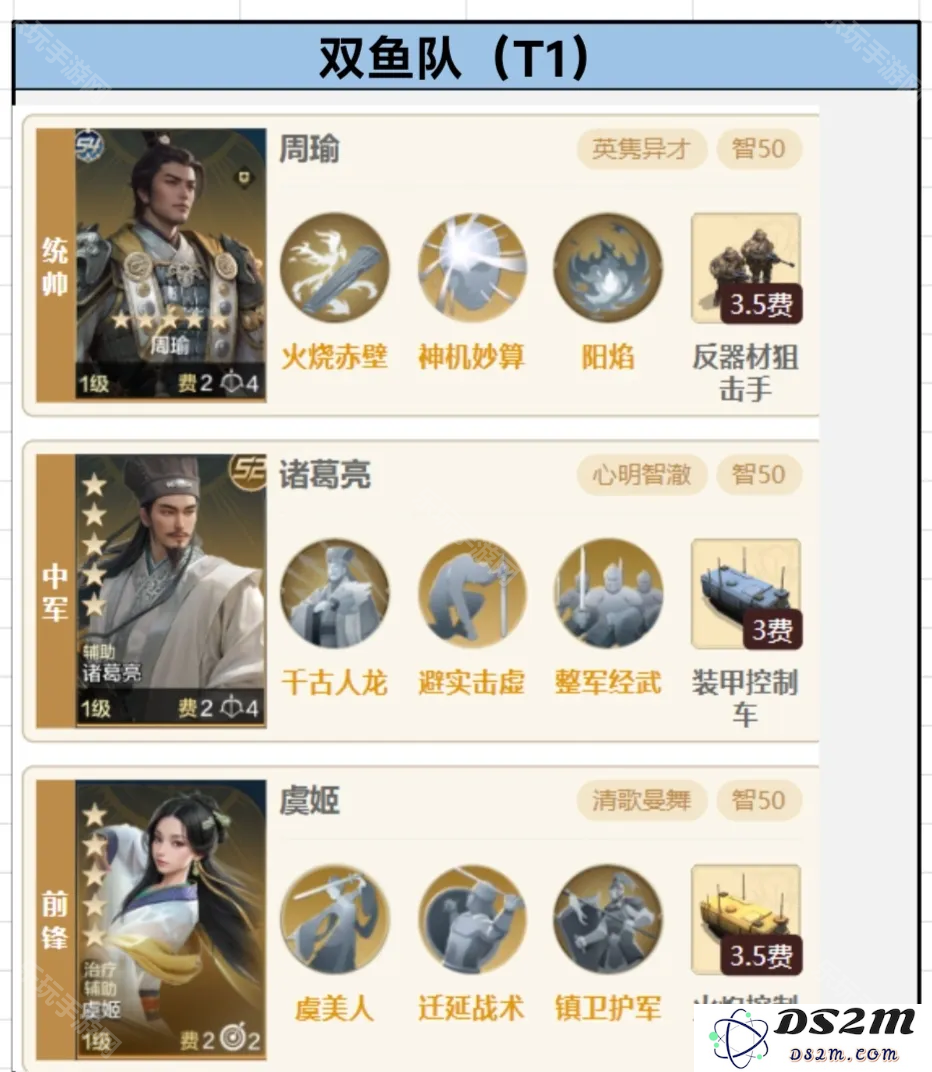This screenshot has width=932, height=1072.
Task: Open the 千古人龙 skill icon
Action: click(335, 593)
